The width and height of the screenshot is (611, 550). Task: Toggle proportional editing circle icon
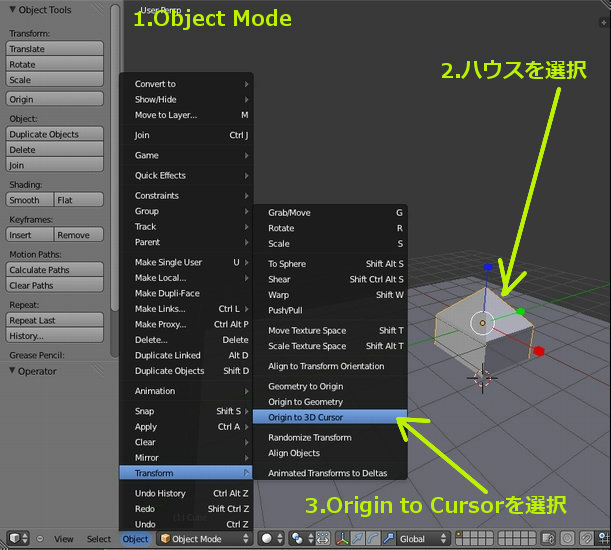[x=567, y=538]
